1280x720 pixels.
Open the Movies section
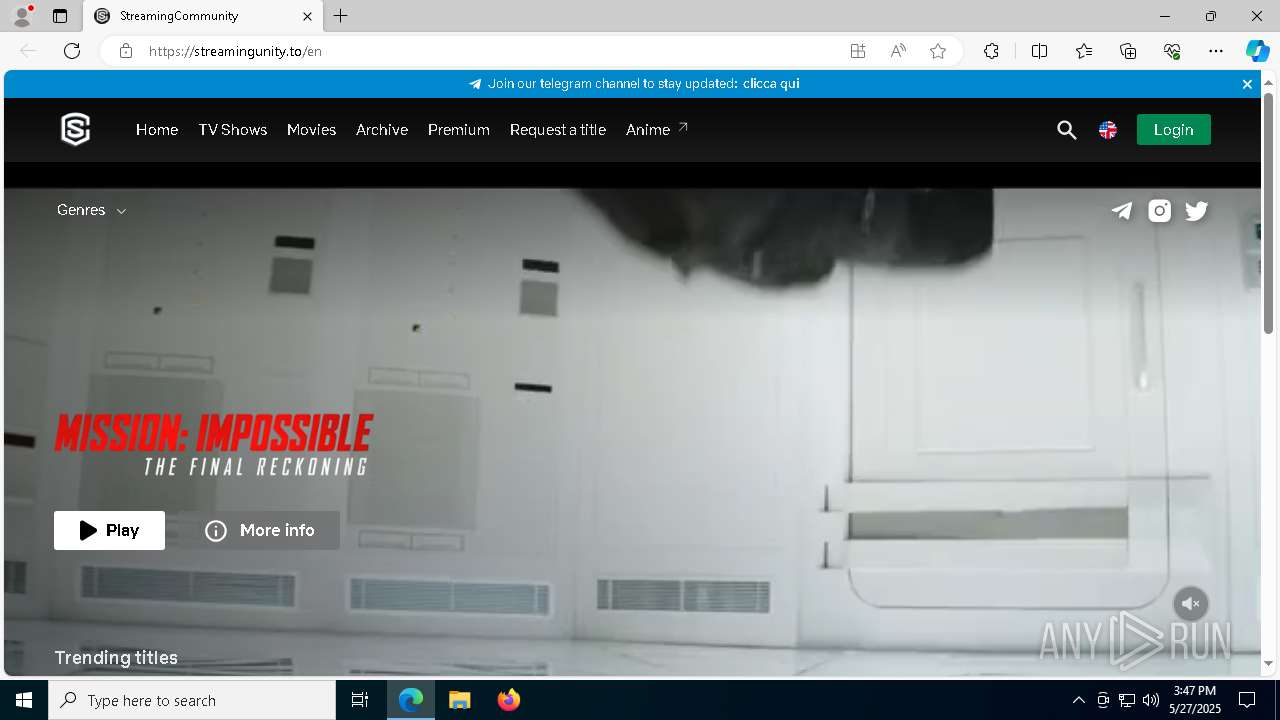[x=311, y=130]
